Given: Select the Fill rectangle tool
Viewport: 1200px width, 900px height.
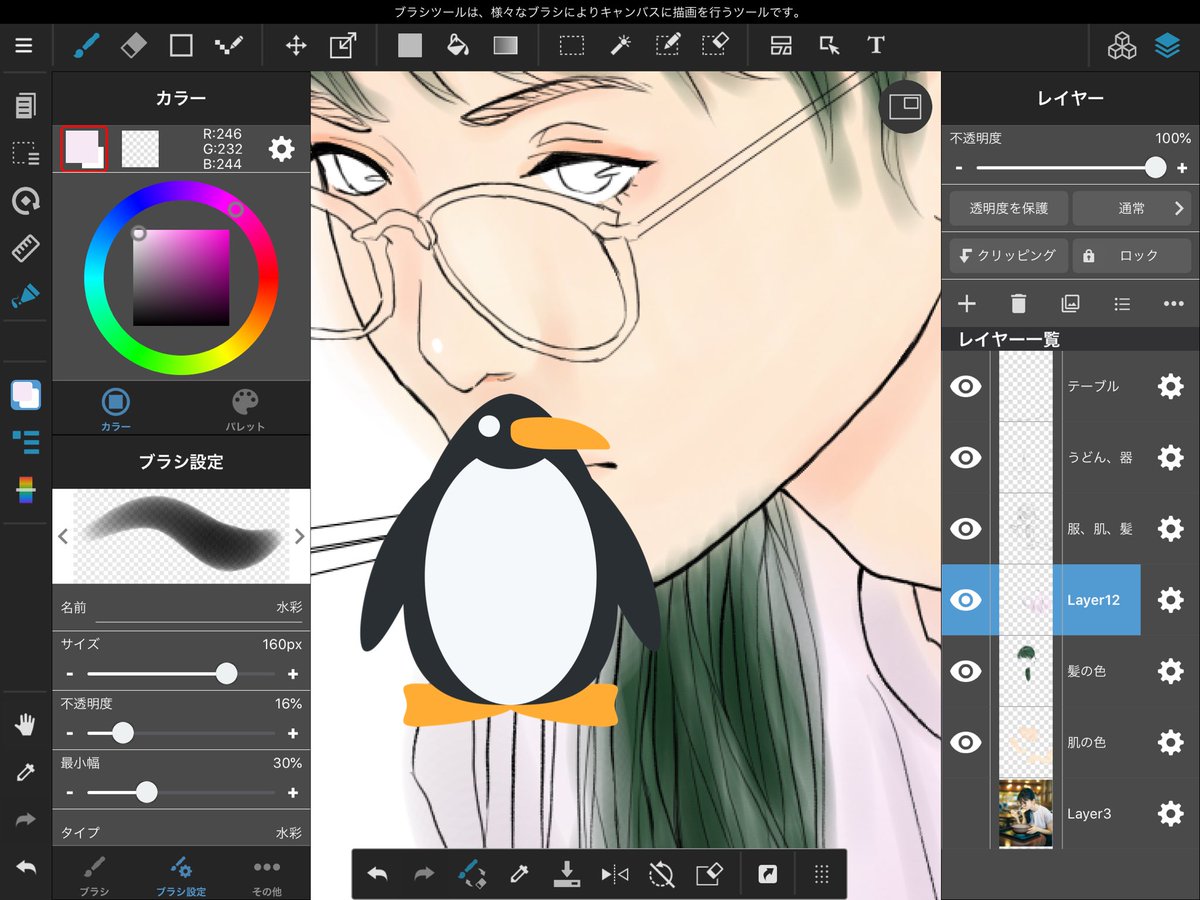Looking at the screenshot, I should pos(410,45).
